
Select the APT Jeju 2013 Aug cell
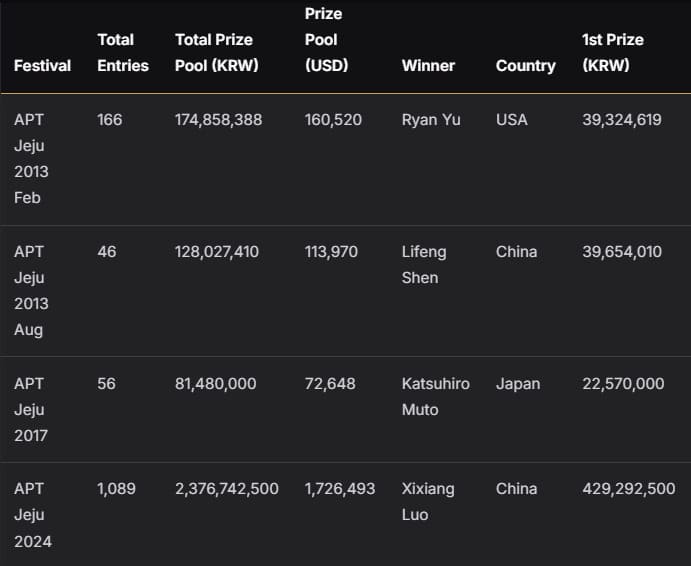pos(31,290)
